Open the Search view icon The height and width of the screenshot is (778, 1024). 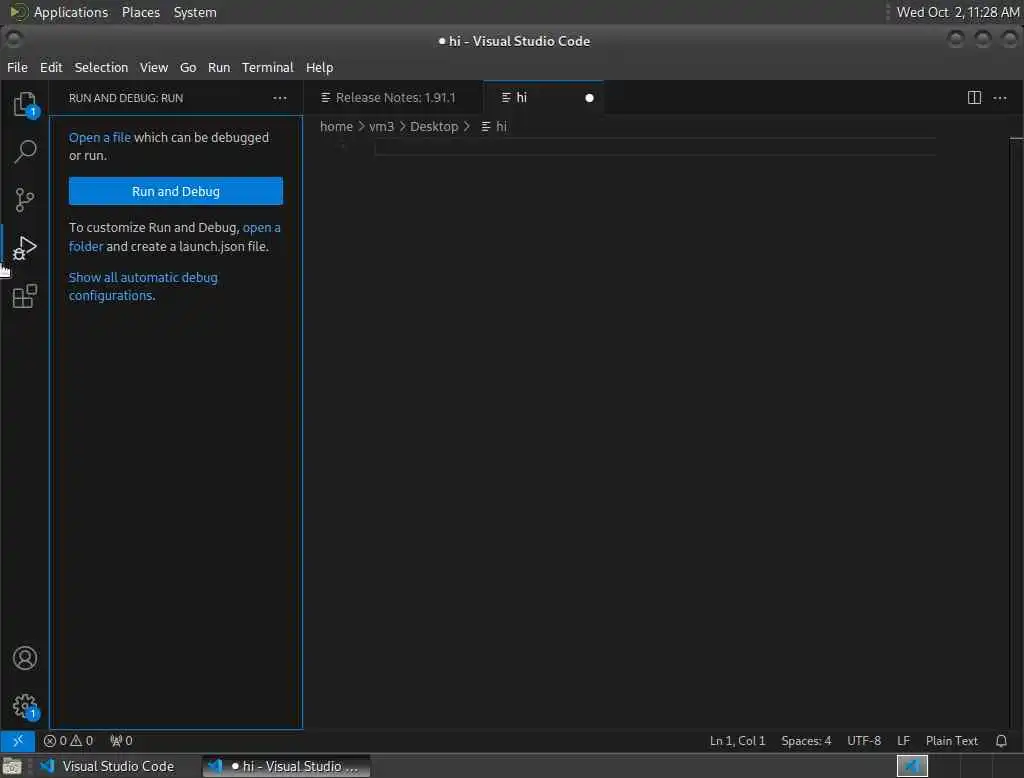tap(25, 152)
